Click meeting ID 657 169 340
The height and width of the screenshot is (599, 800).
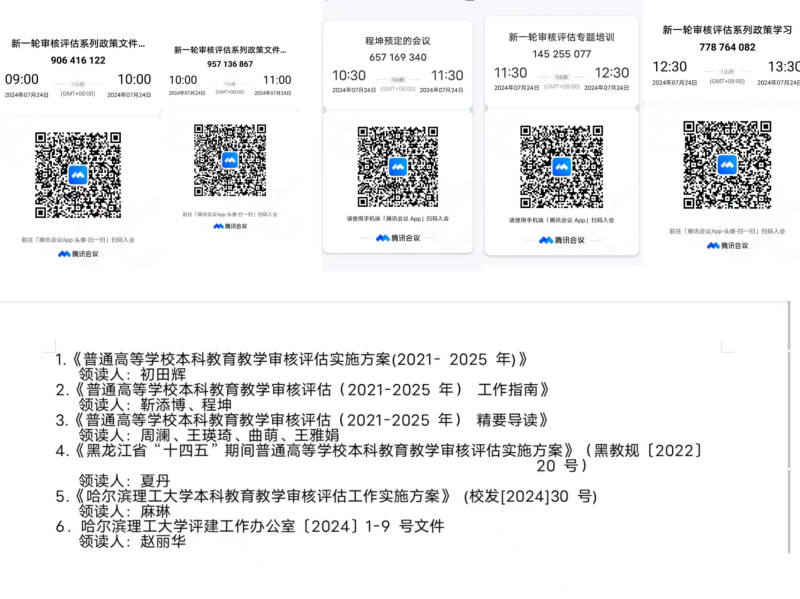click(397, 57)
